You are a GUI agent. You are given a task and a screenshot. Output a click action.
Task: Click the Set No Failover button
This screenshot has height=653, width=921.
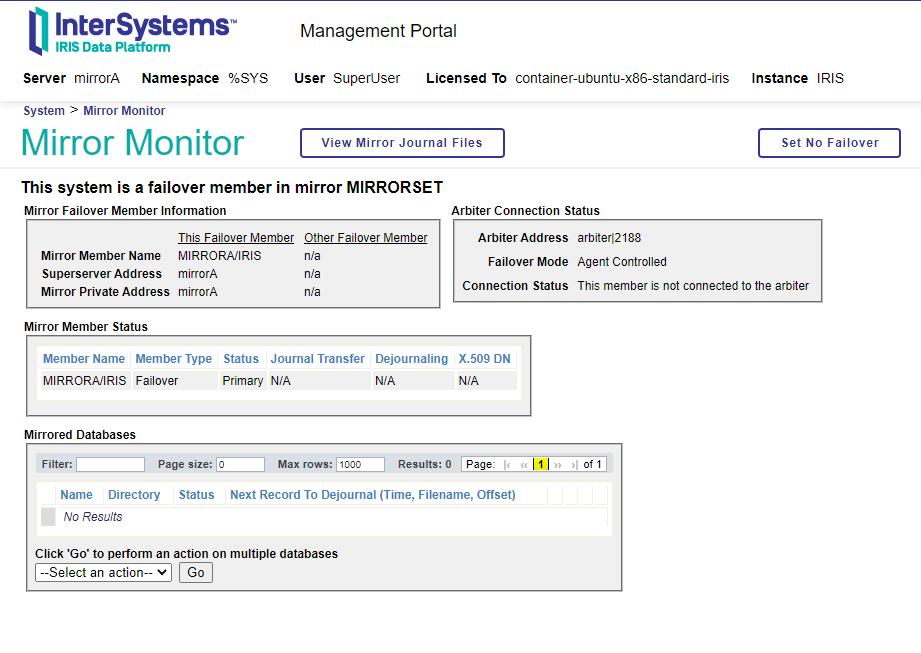pyautogui.click(x=829, y=143)
